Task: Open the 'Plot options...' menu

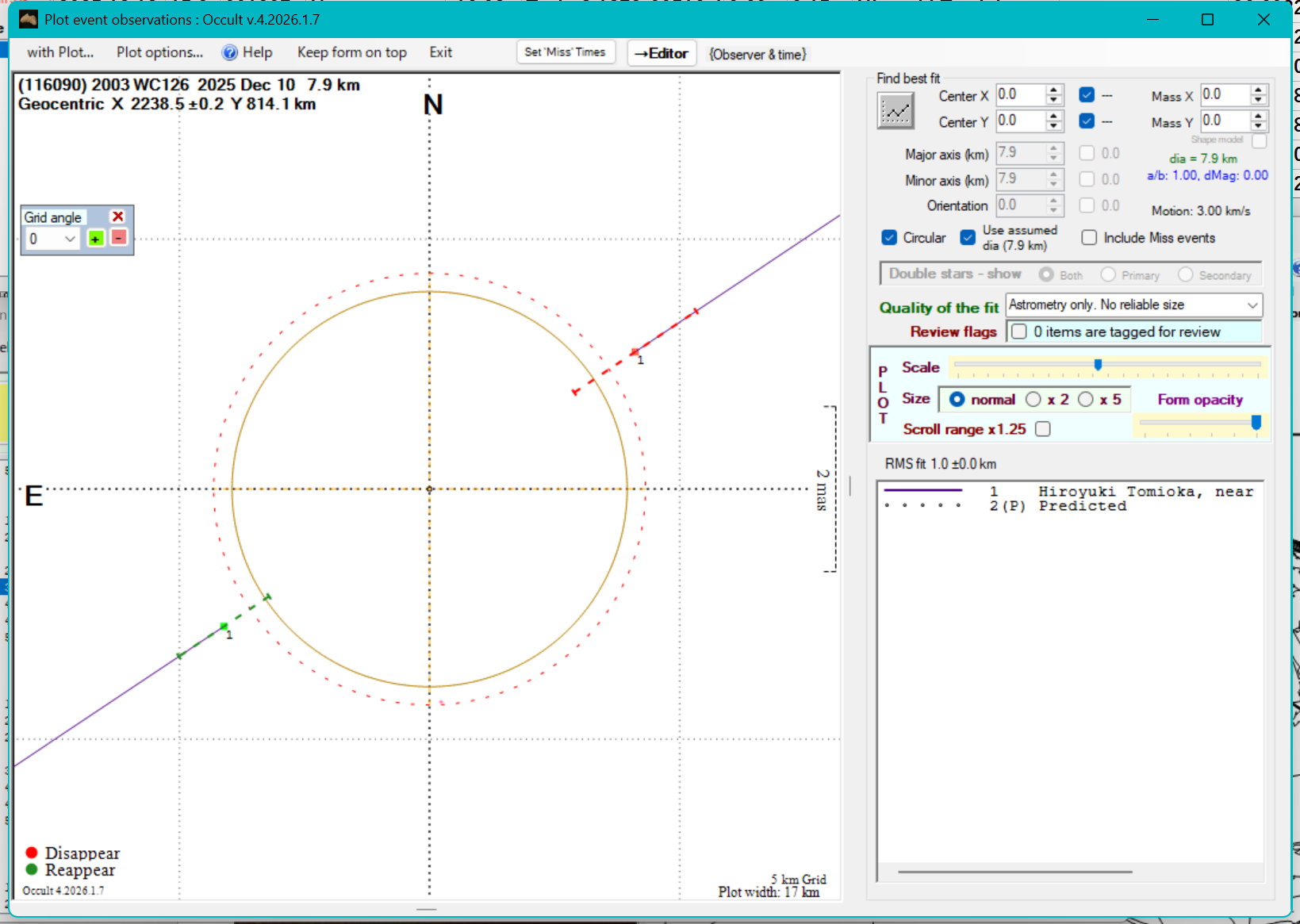Action: click(159, 52)
